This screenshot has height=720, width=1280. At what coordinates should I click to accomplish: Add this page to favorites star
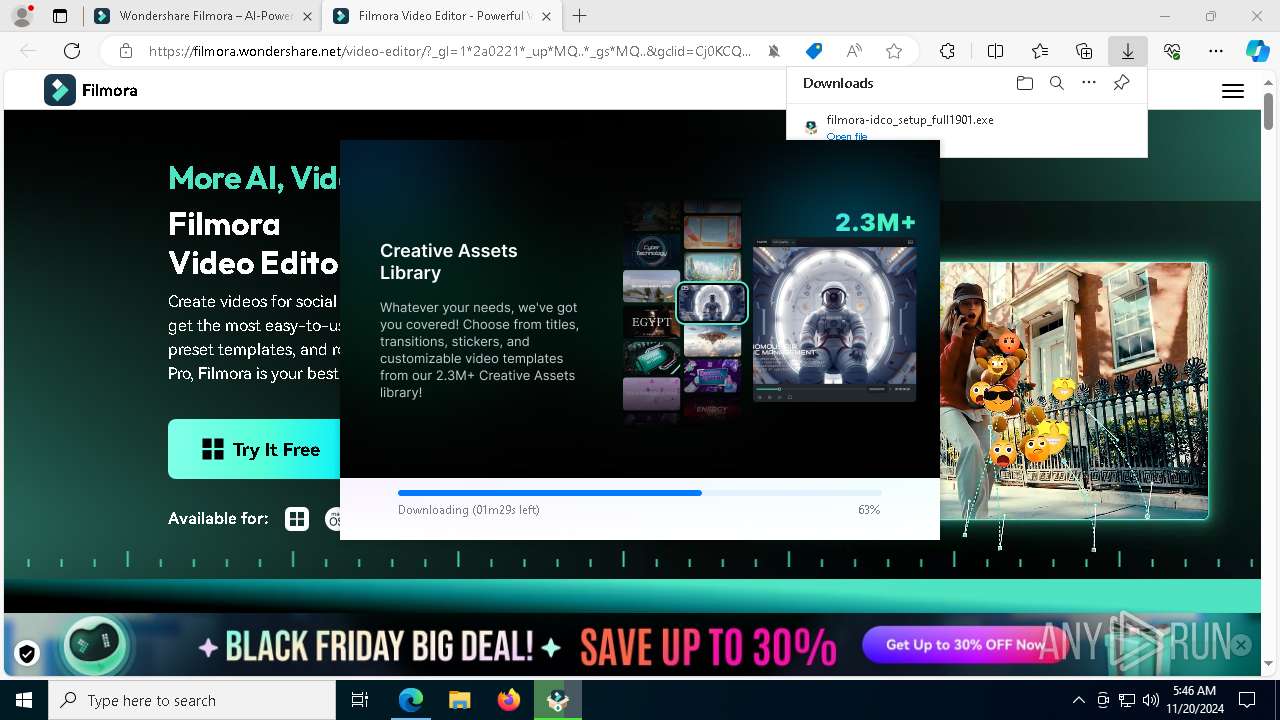[x=894, y=51]
